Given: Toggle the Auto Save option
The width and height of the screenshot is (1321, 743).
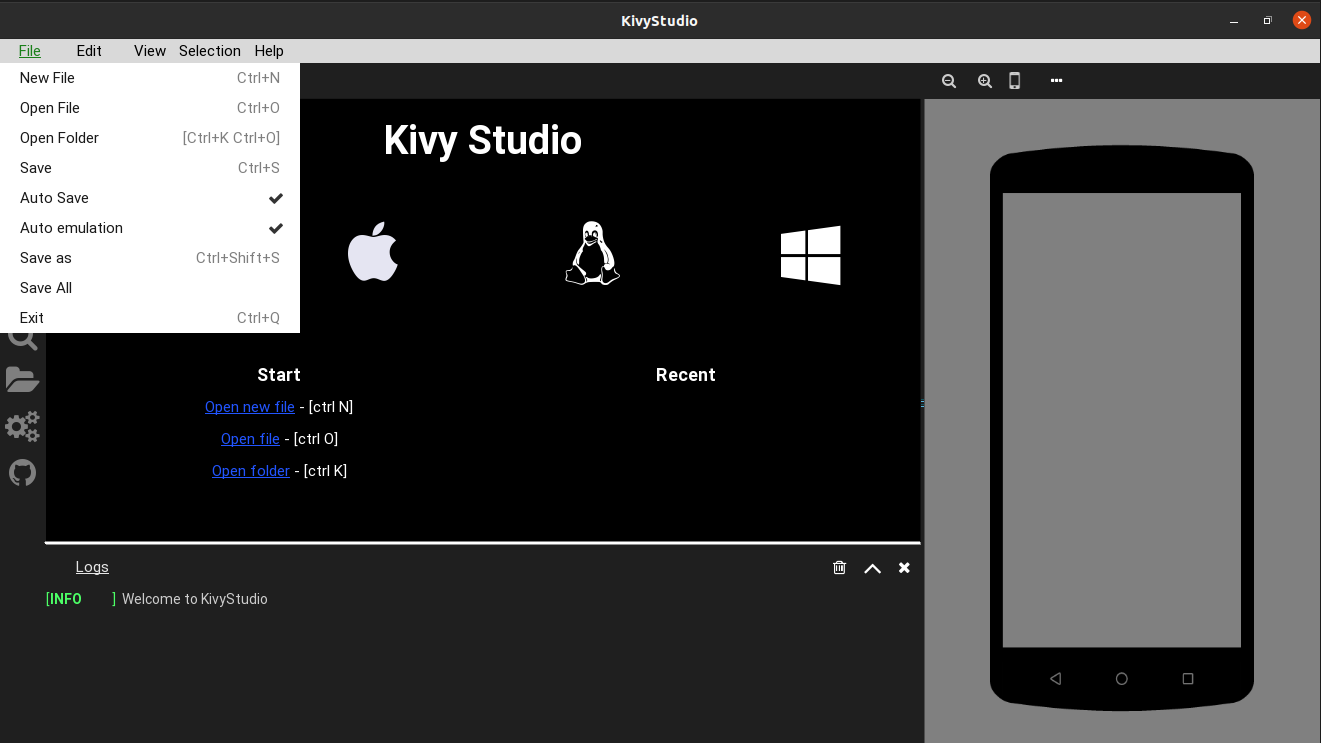Looking at the screenshot, I should [150, 198].
